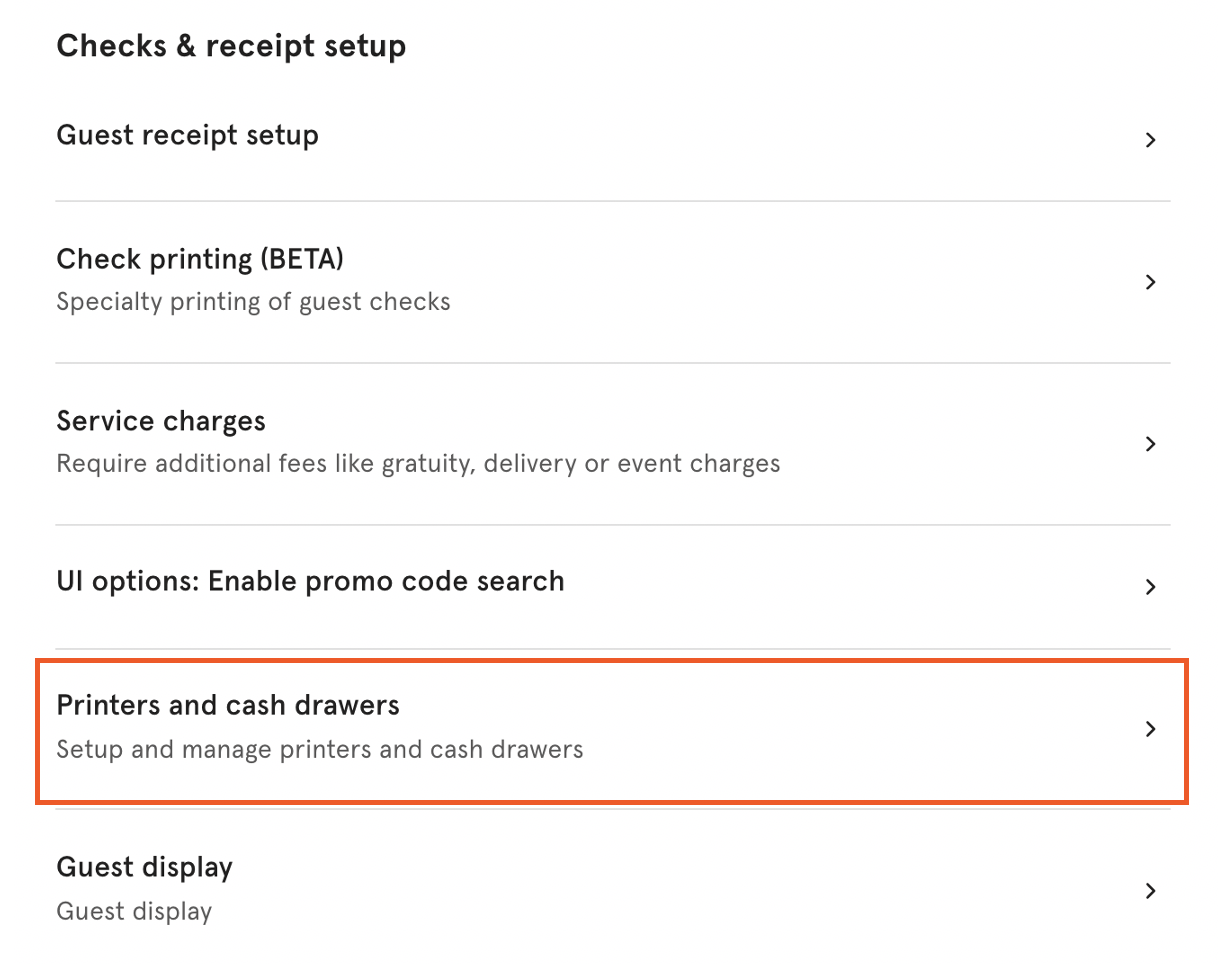
Task: Select the Service charges description text
Action: point(417,462)
